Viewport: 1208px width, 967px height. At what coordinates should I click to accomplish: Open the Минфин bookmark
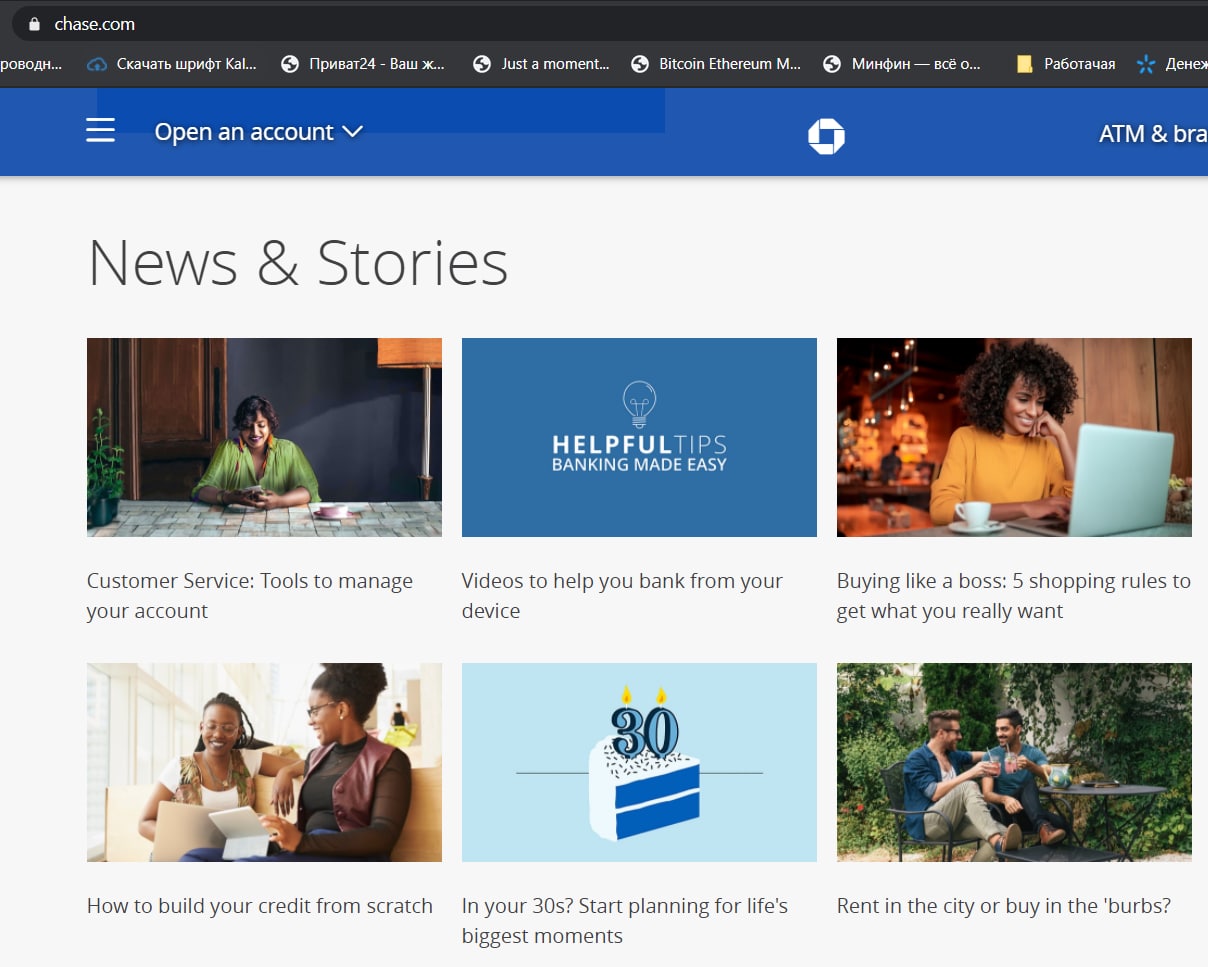point(901,64)
